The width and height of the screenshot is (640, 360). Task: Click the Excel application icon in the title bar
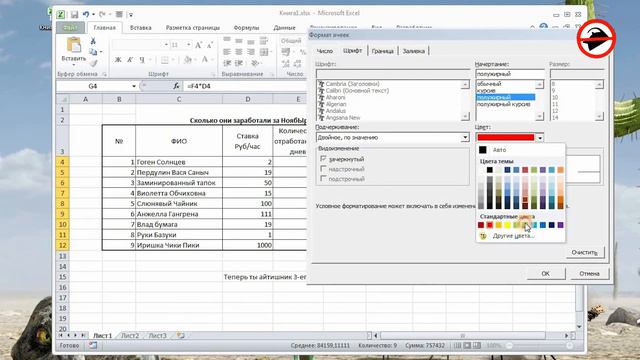[x=61, y=14]
